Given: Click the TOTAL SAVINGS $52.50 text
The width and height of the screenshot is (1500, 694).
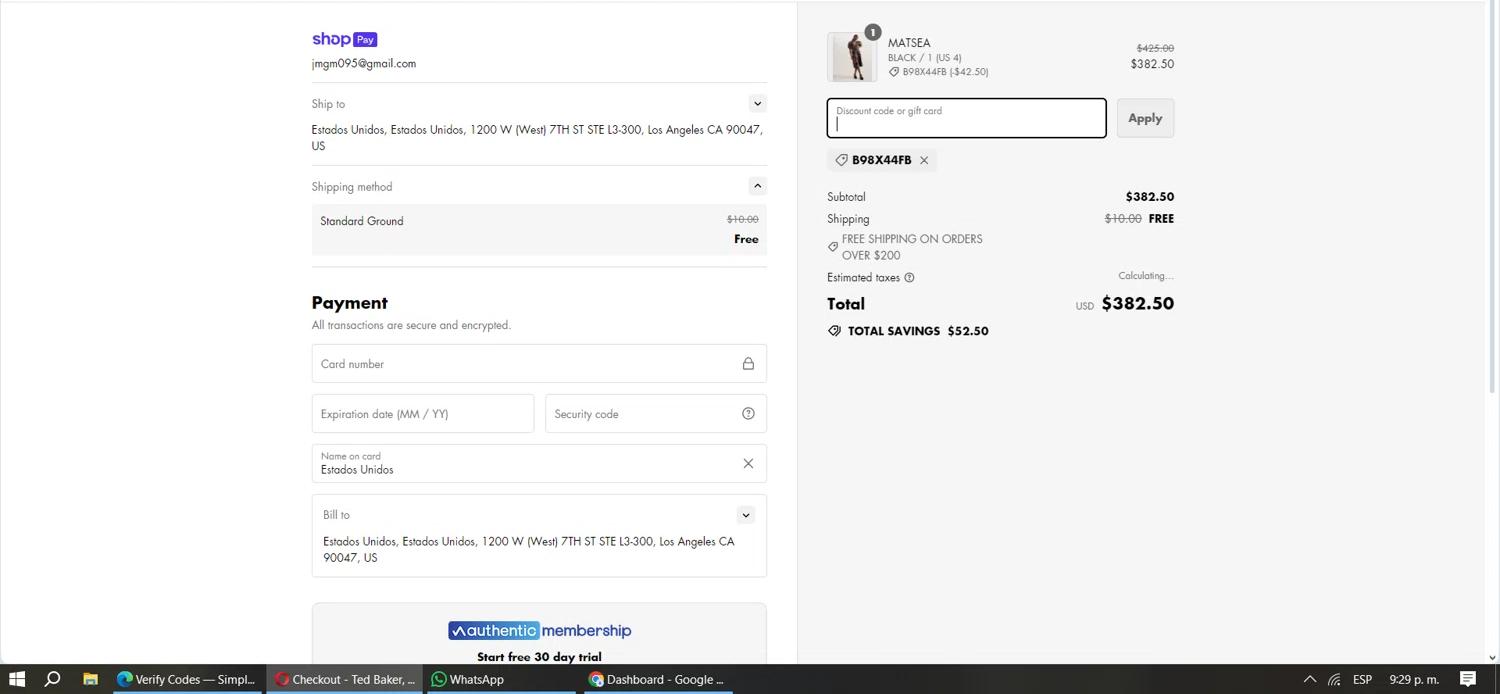Looking at the screenshot, I should [x=918, y=331].
